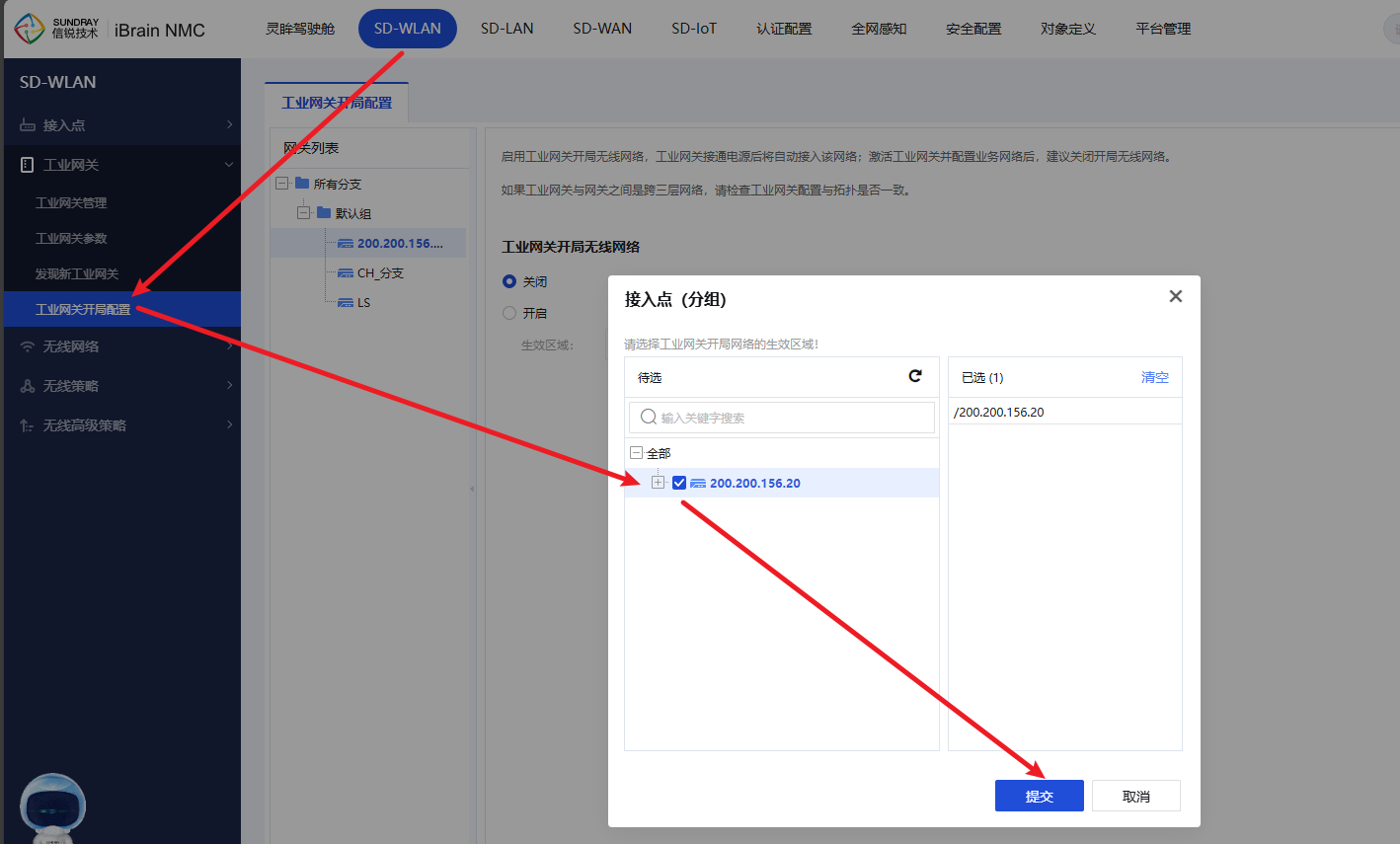This screenshot has height=844, width=1400.
Task: Click the refresh icon in 待选 panel
Action: [914, 376]
